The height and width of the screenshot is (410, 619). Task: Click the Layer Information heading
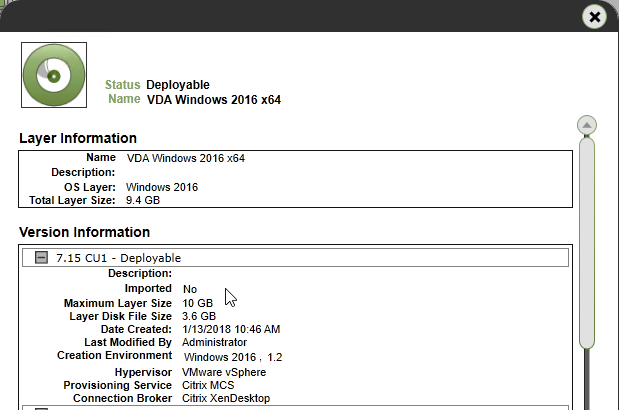click(x=78, y=138)
